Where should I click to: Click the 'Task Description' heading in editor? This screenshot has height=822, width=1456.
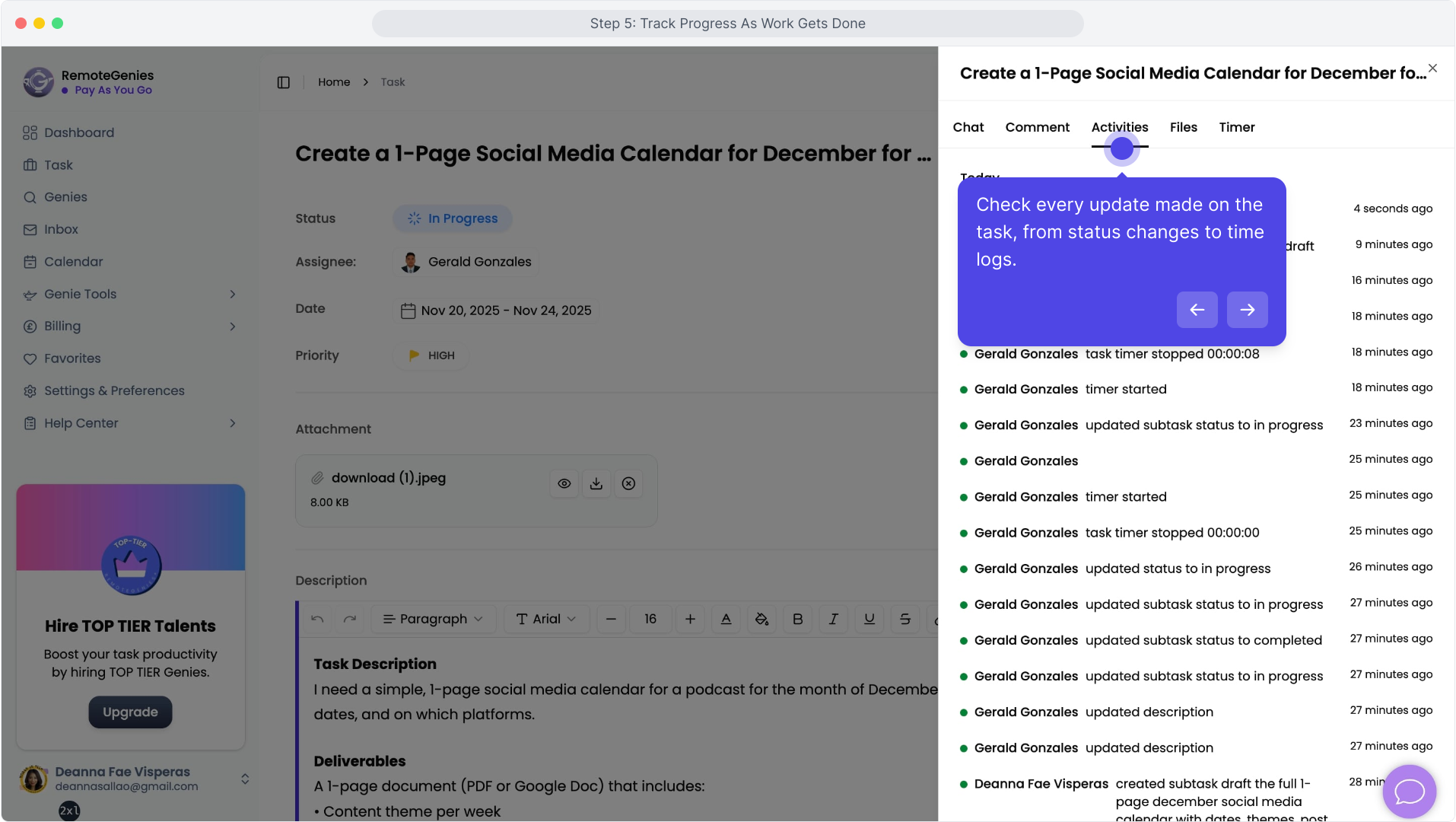tap(375, 664)
